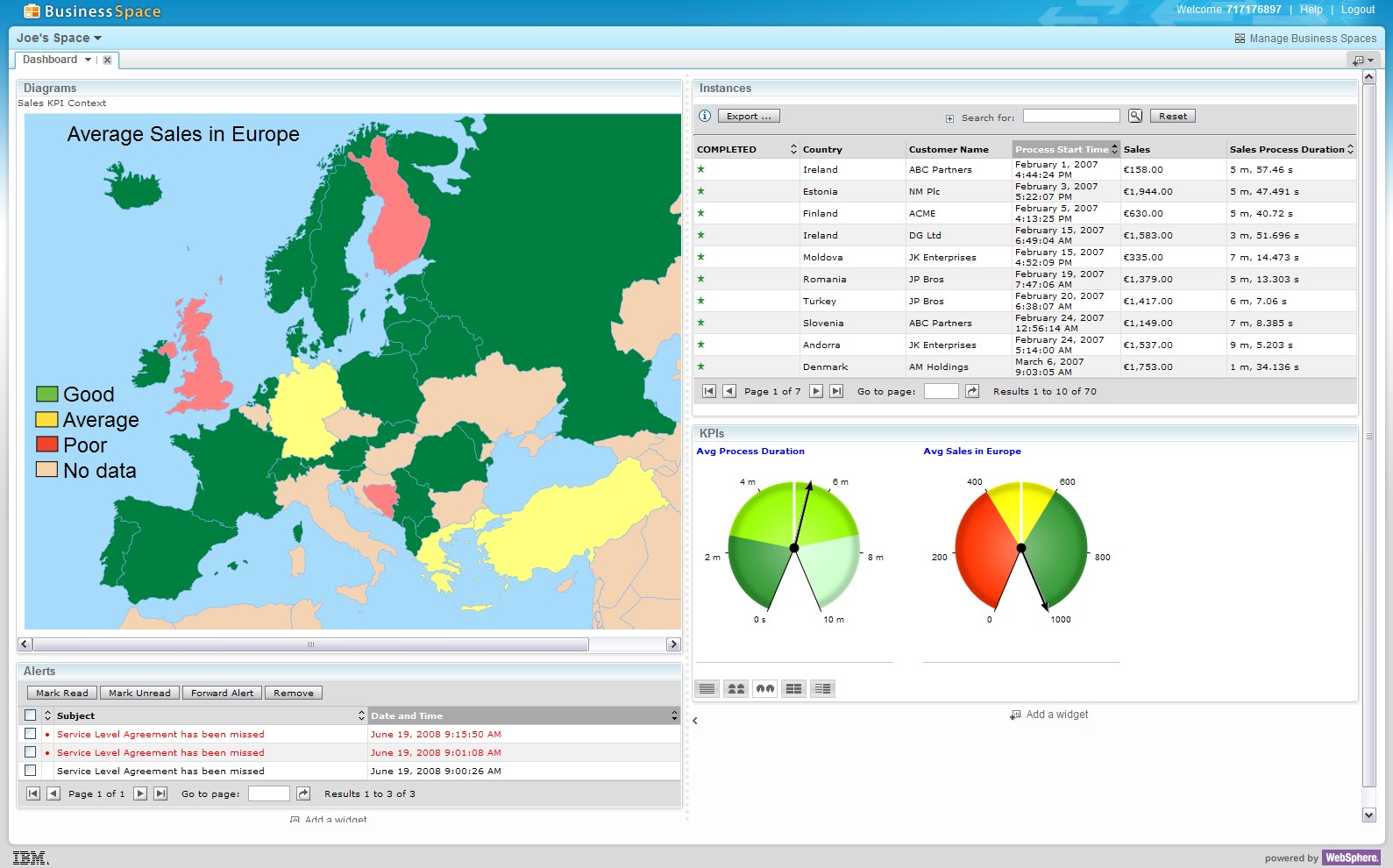1393x868 pixels.
Task: Go to first page of Instances
Action: click(709, 391)
